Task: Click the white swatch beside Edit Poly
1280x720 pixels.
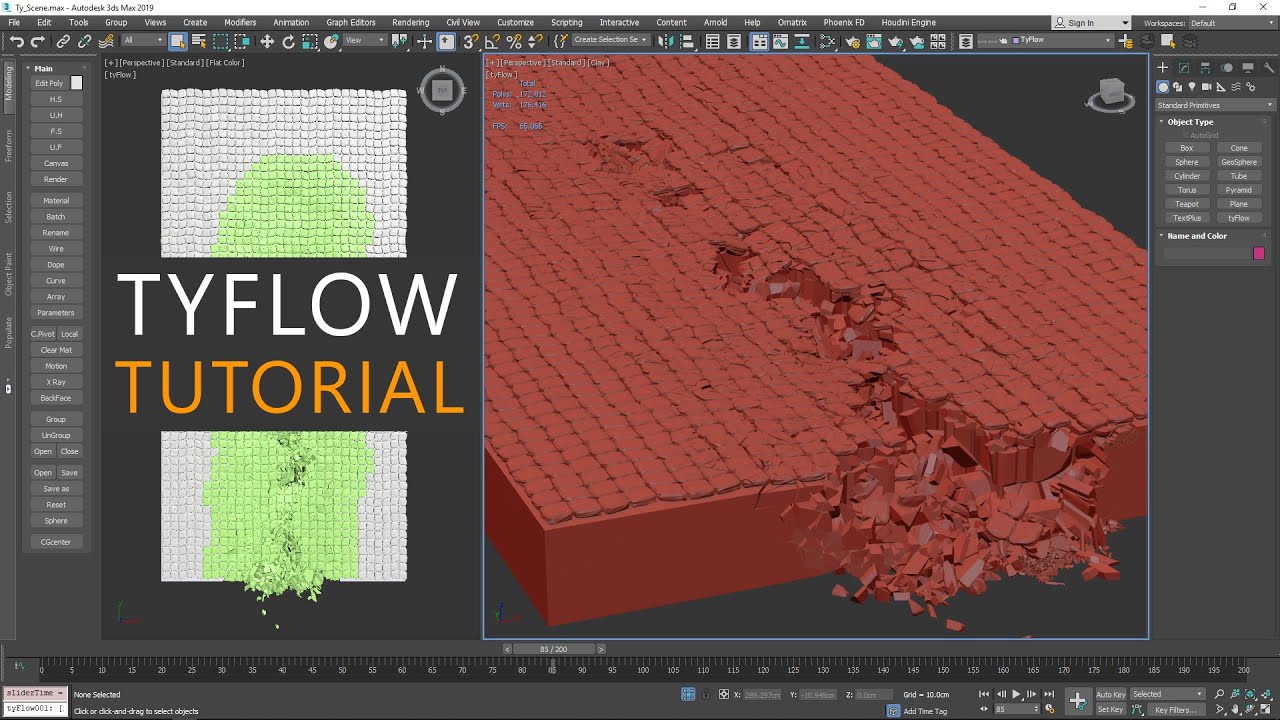Action: (x=76, y=83)
